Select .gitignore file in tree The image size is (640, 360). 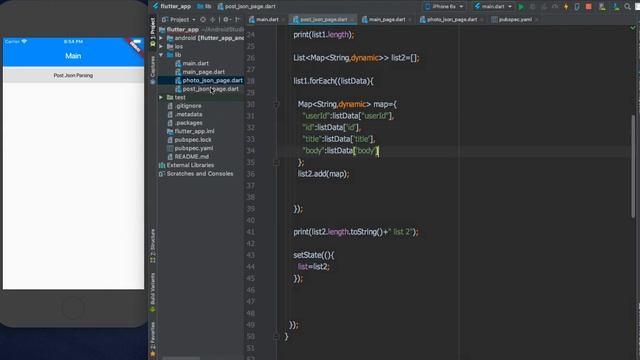(x=188, y=106)
